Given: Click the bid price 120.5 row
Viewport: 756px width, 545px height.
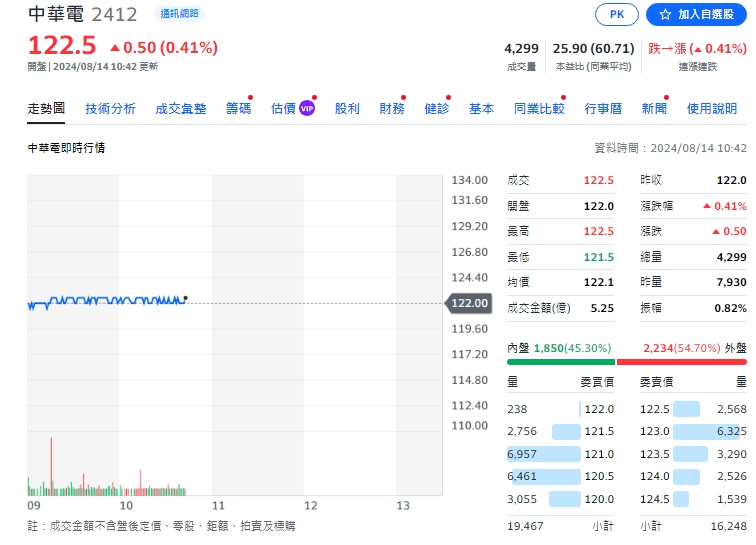Looking at the screenshot, I should (560, 476).
